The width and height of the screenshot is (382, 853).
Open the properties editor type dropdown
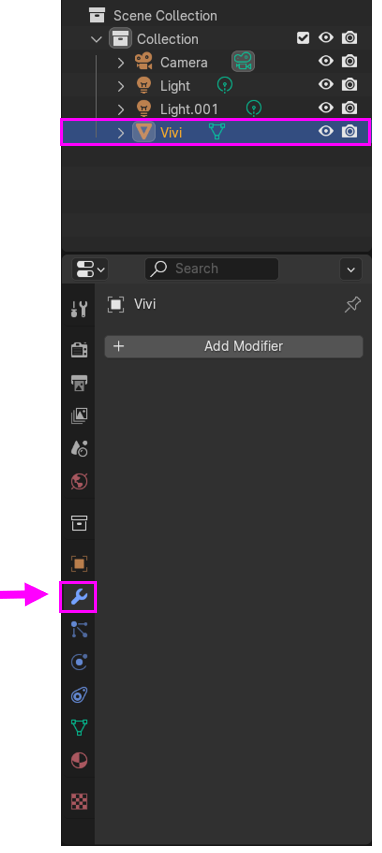[x=90, y=269]
